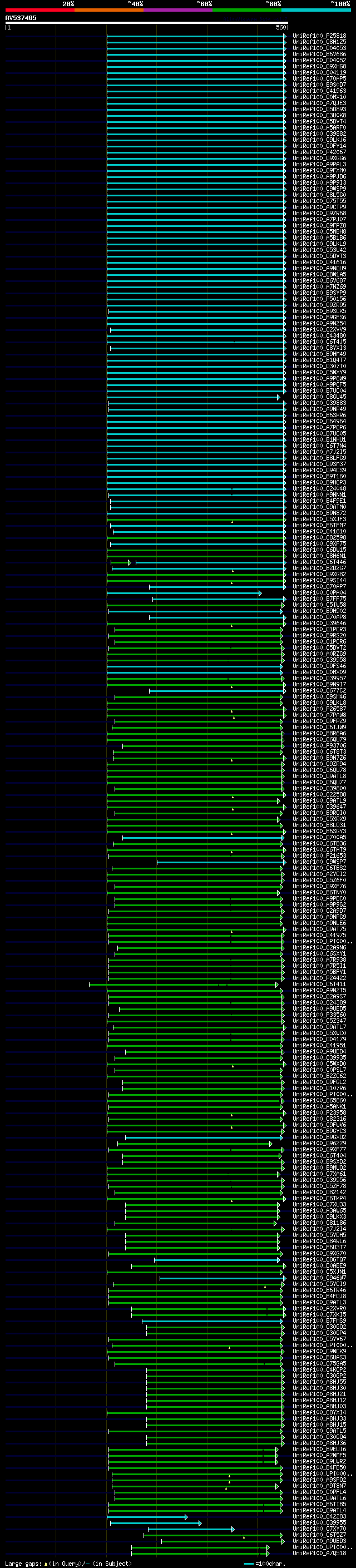This screenshot has height=1568, width=356.
Task: Open hit UniRef100_B6V686
Action: click(x=319, y=54)
